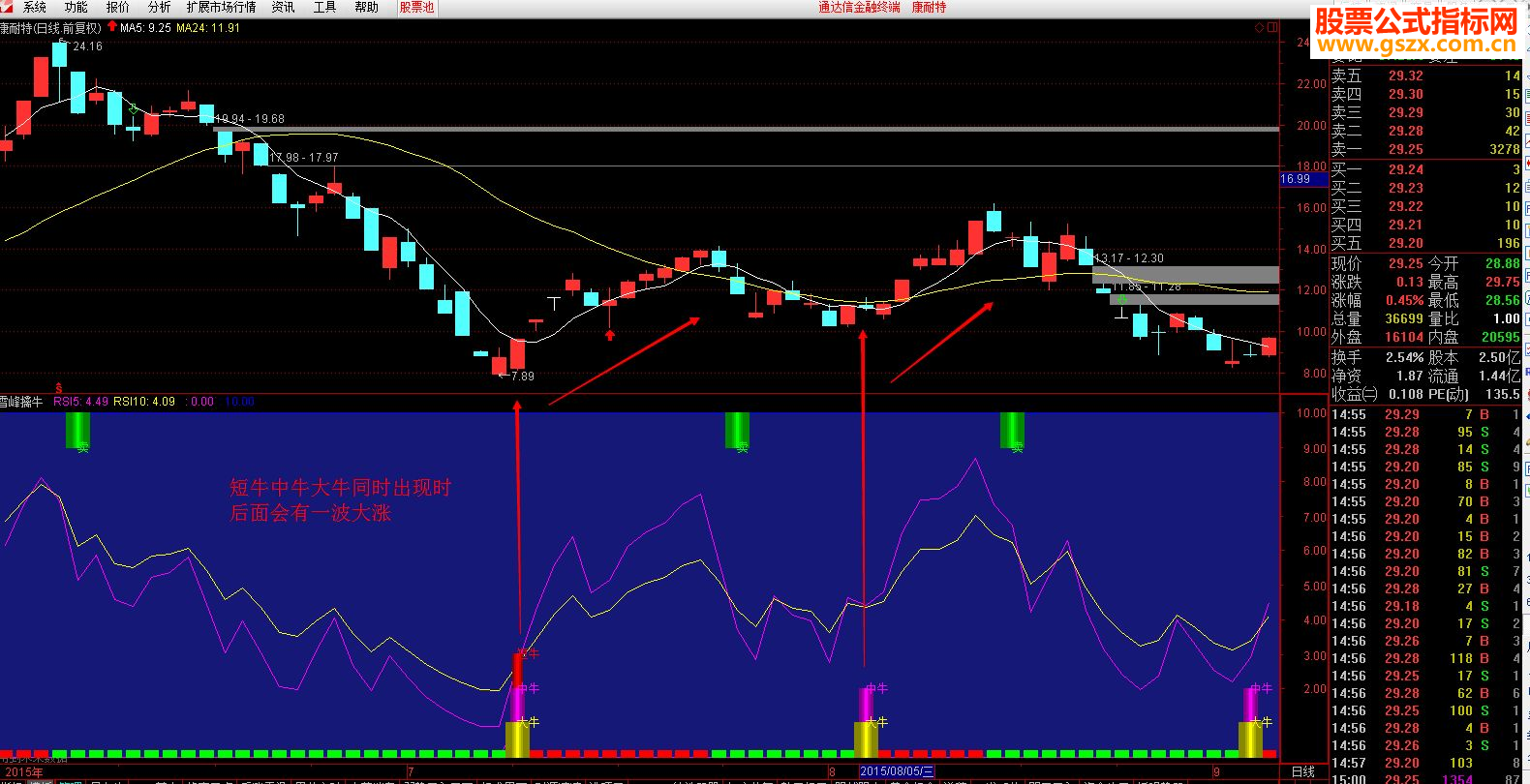Click the 内盘 20595 value
The image size is (1530, 784).
[x=1501, y=337]
